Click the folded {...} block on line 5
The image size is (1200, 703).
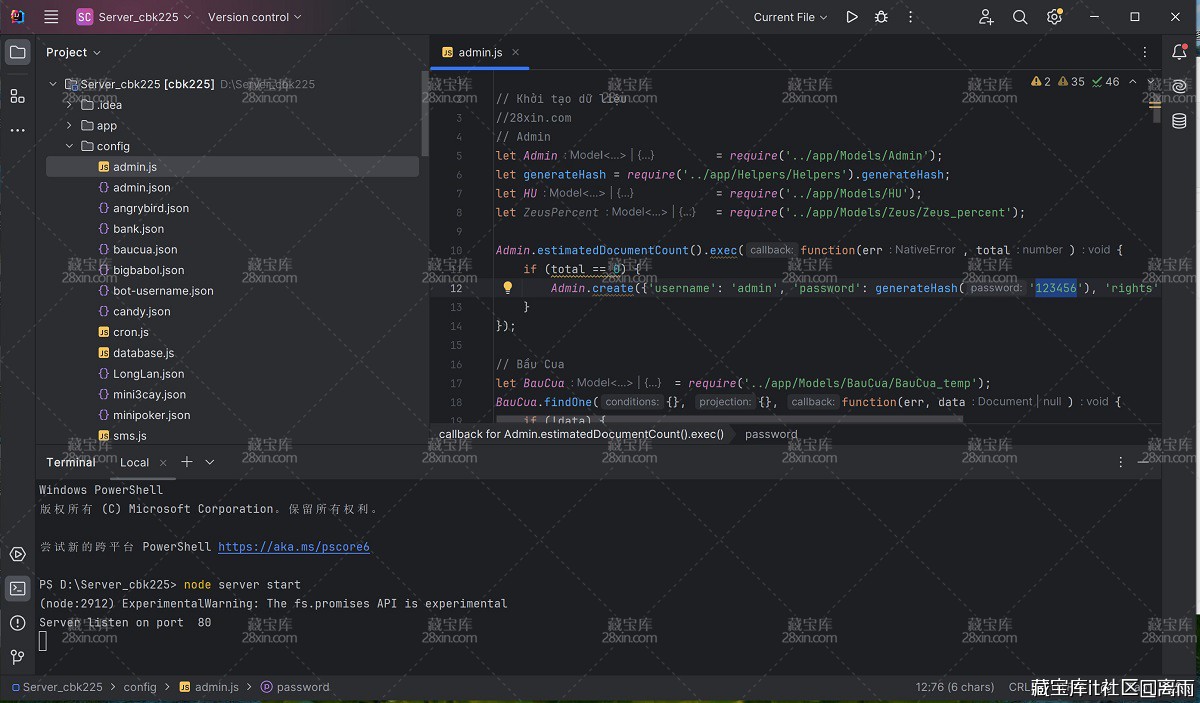(646, 156)
